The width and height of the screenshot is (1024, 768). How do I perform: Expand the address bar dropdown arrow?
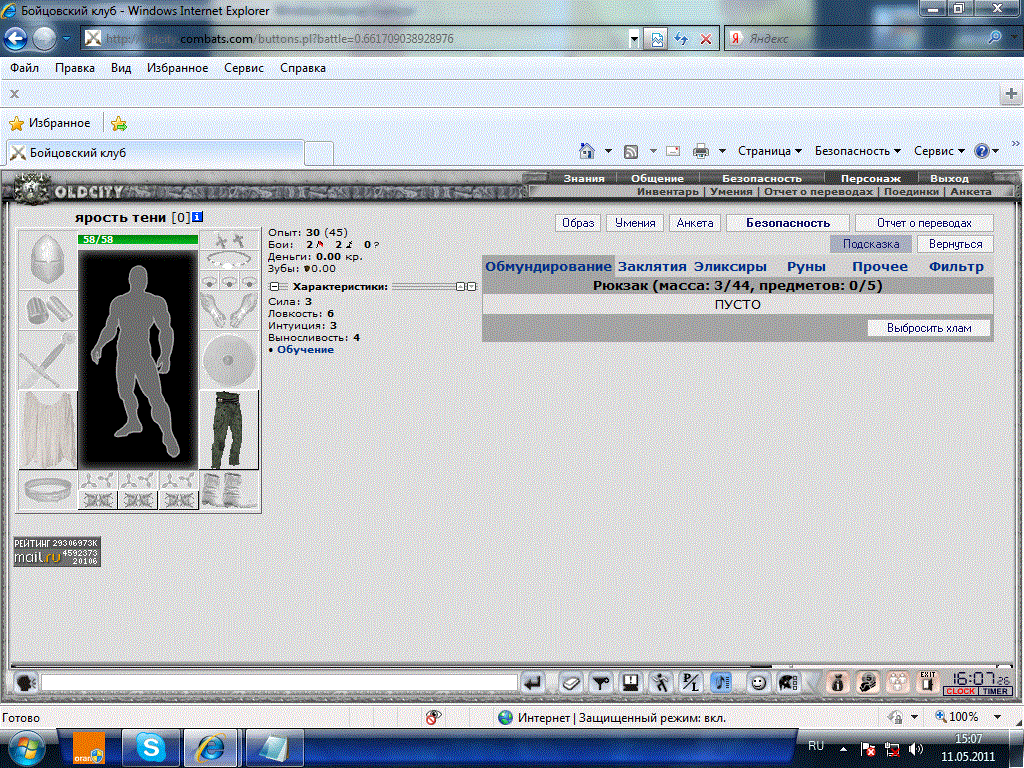pos(633,39)
